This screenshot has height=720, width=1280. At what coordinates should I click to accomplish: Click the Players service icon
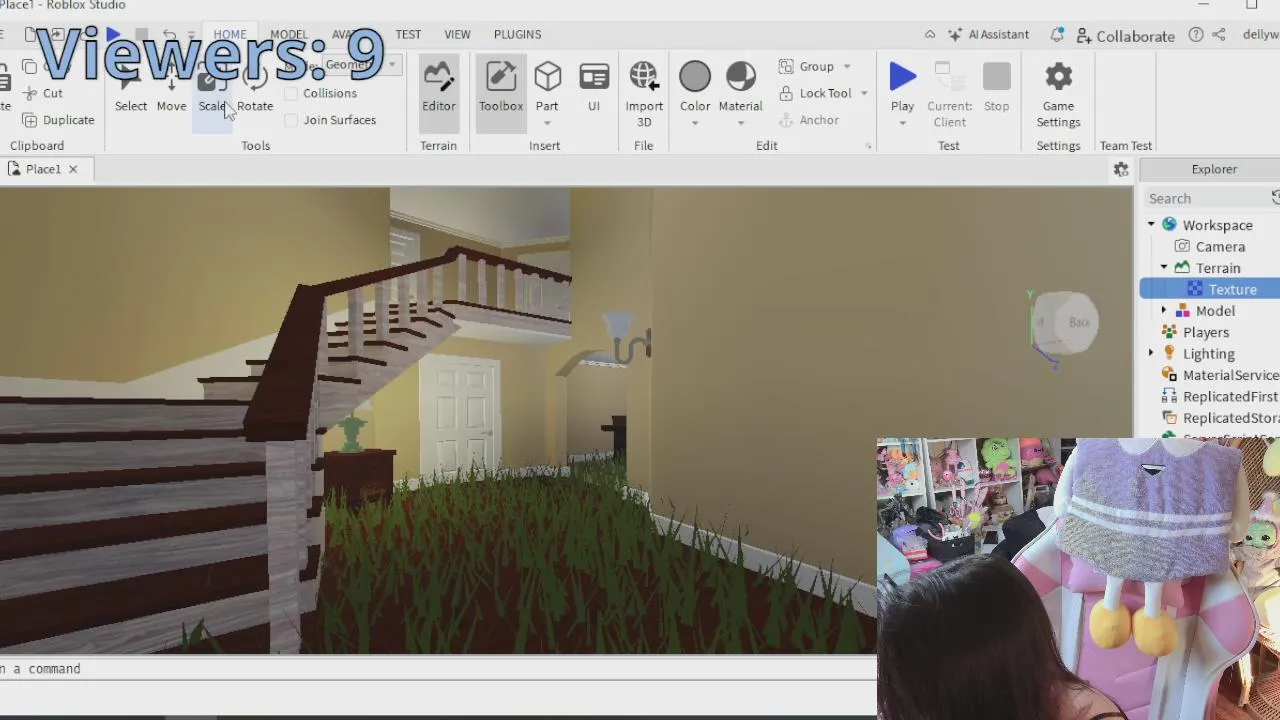pyautogui.click(x=1169, y=332)
